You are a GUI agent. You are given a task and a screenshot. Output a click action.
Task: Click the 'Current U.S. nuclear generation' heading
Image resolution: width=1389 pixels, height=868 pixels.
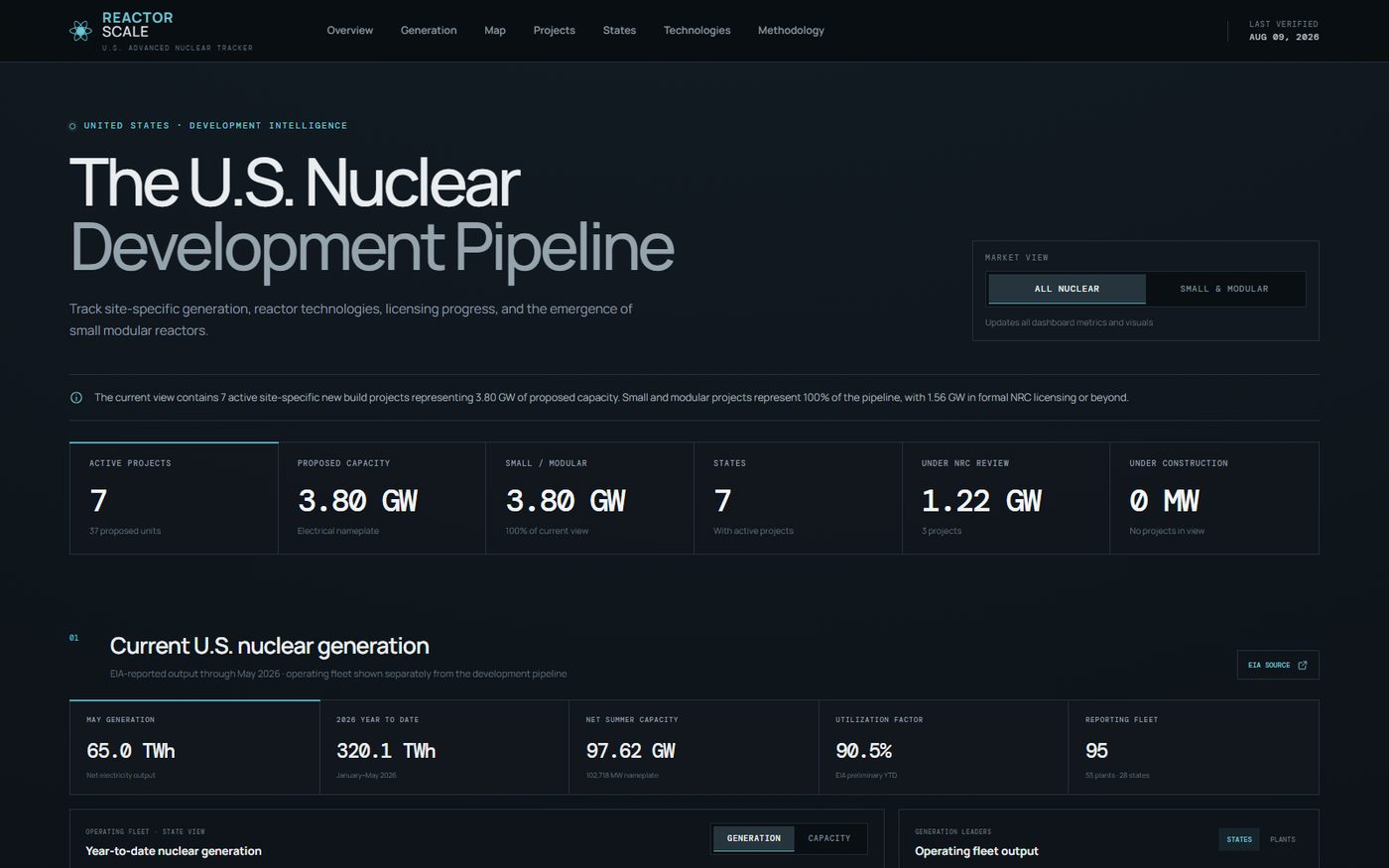tap(269, 646)
